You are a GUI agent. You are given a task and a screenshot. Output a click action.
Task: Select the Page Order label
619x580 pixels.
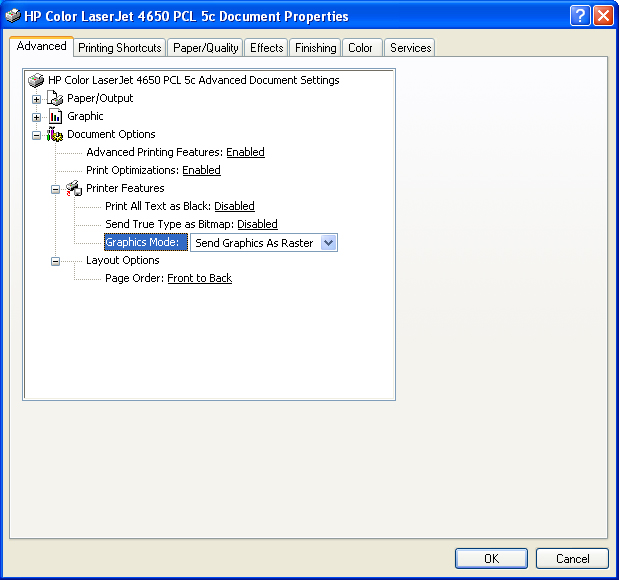click(135, 278)
